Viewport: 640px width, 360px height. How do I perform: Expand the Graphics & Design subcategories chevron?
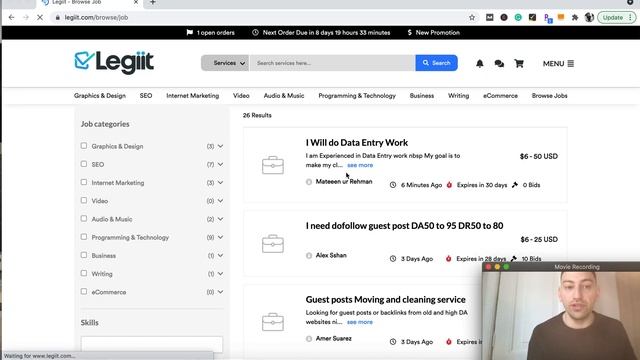pyautogui.click(x=220, y=146)
